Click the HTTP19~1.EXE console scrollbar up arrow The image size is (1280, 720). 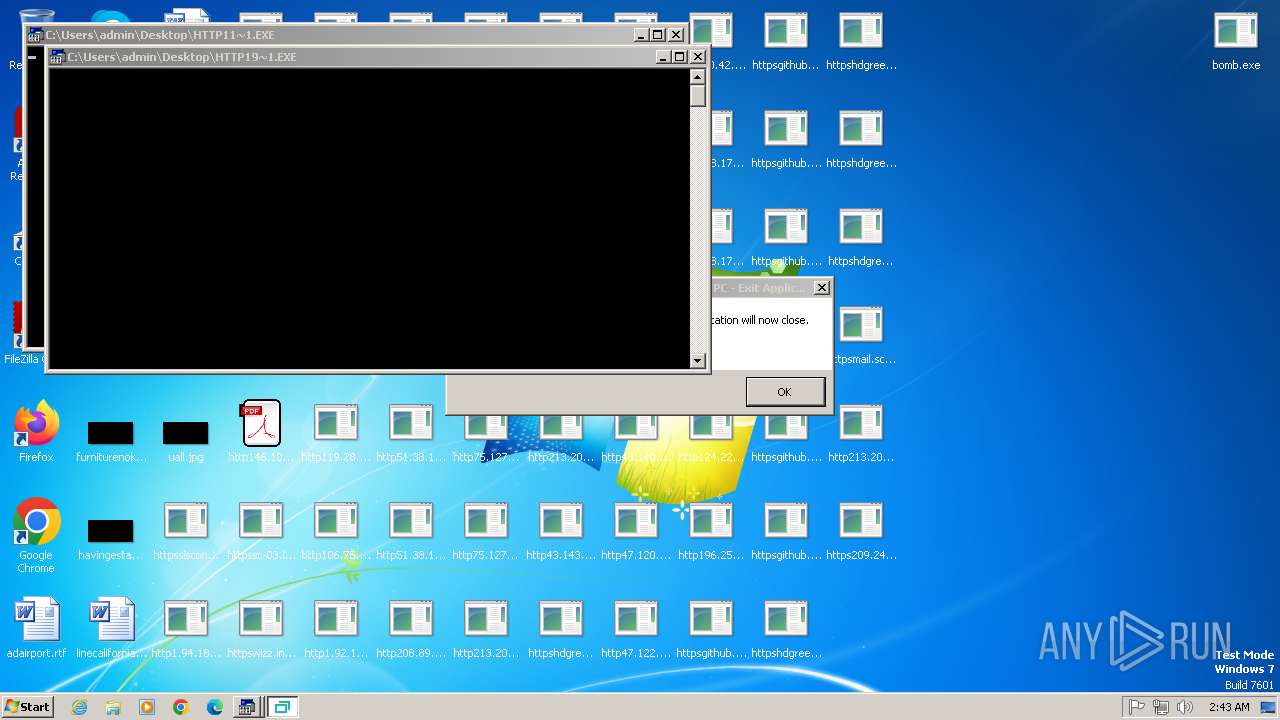(x=698, y=76)
